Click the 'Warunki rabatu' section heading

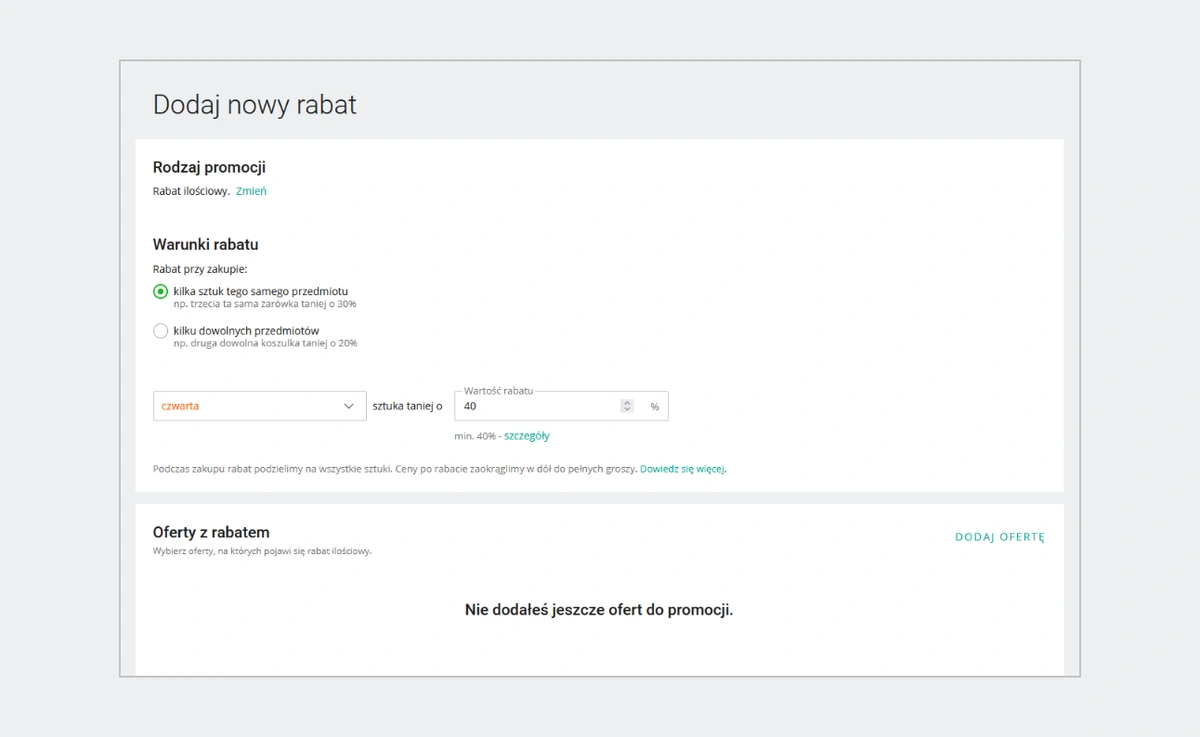(x=205, y=244)
